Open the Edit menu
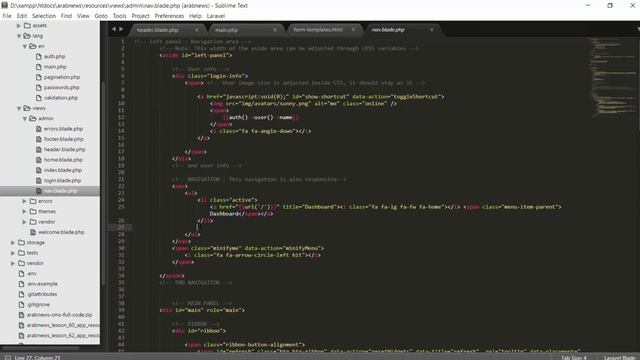640x360 pixels. pos(22,16)
